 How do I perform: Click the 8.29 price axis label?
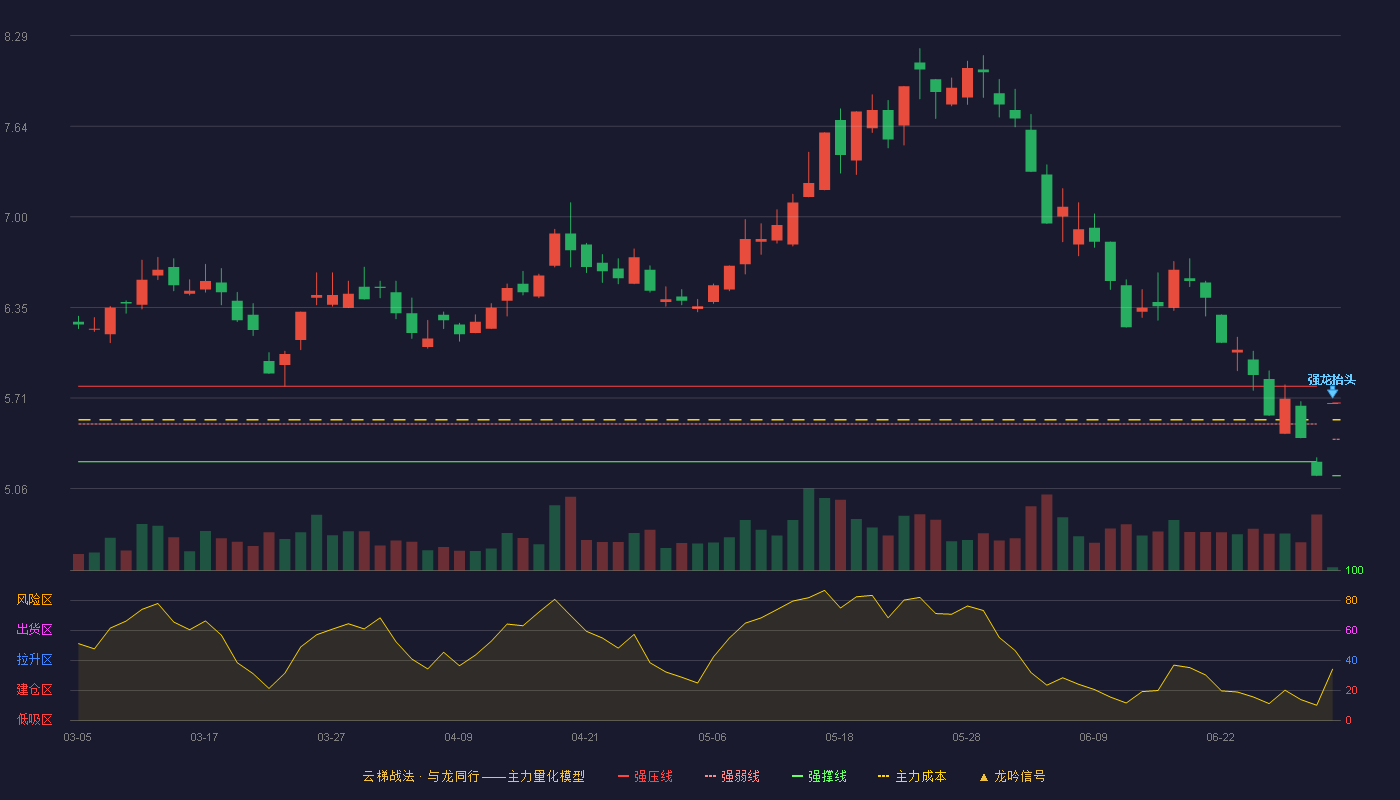click(16, 37)
